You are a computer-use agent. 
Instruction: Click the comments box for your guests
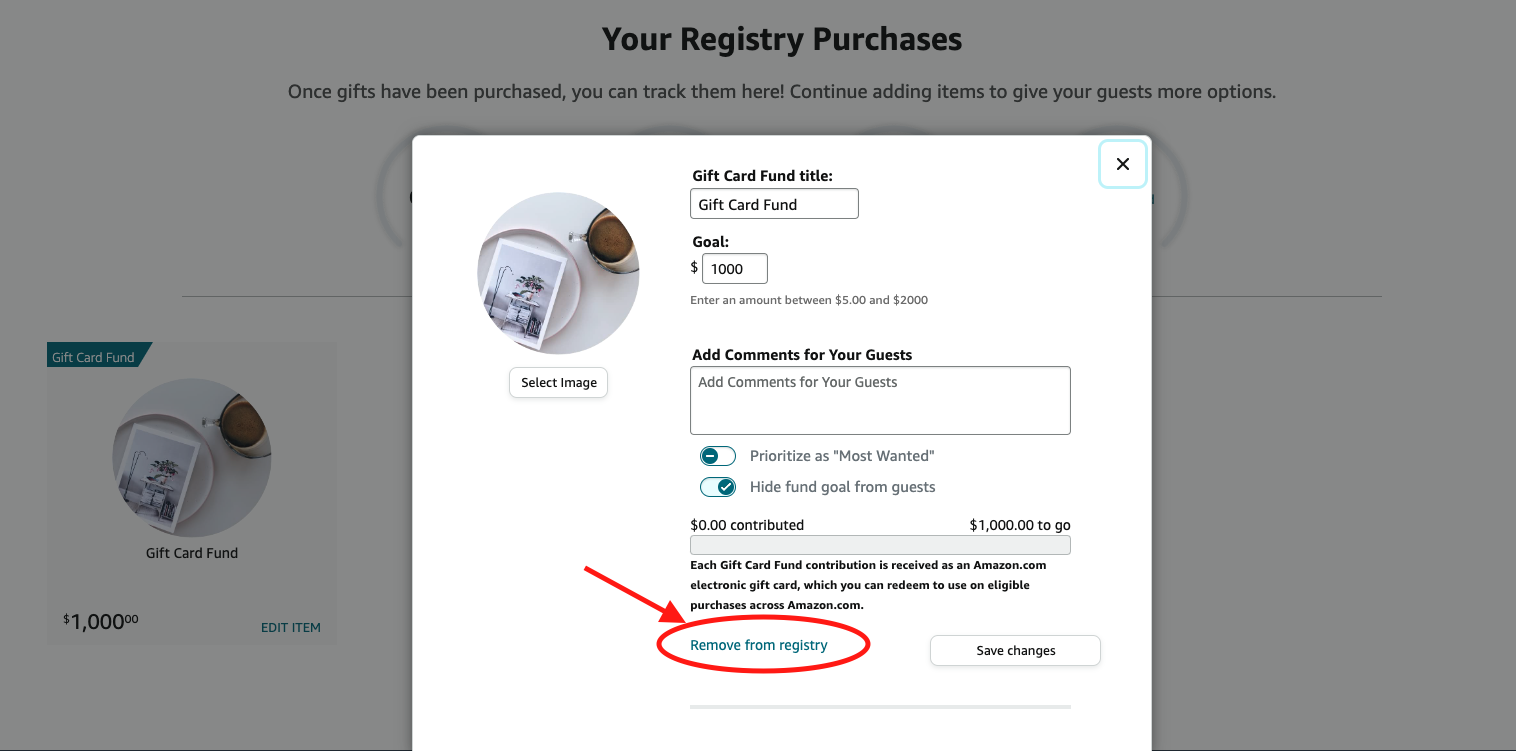[x=880, y=400]
